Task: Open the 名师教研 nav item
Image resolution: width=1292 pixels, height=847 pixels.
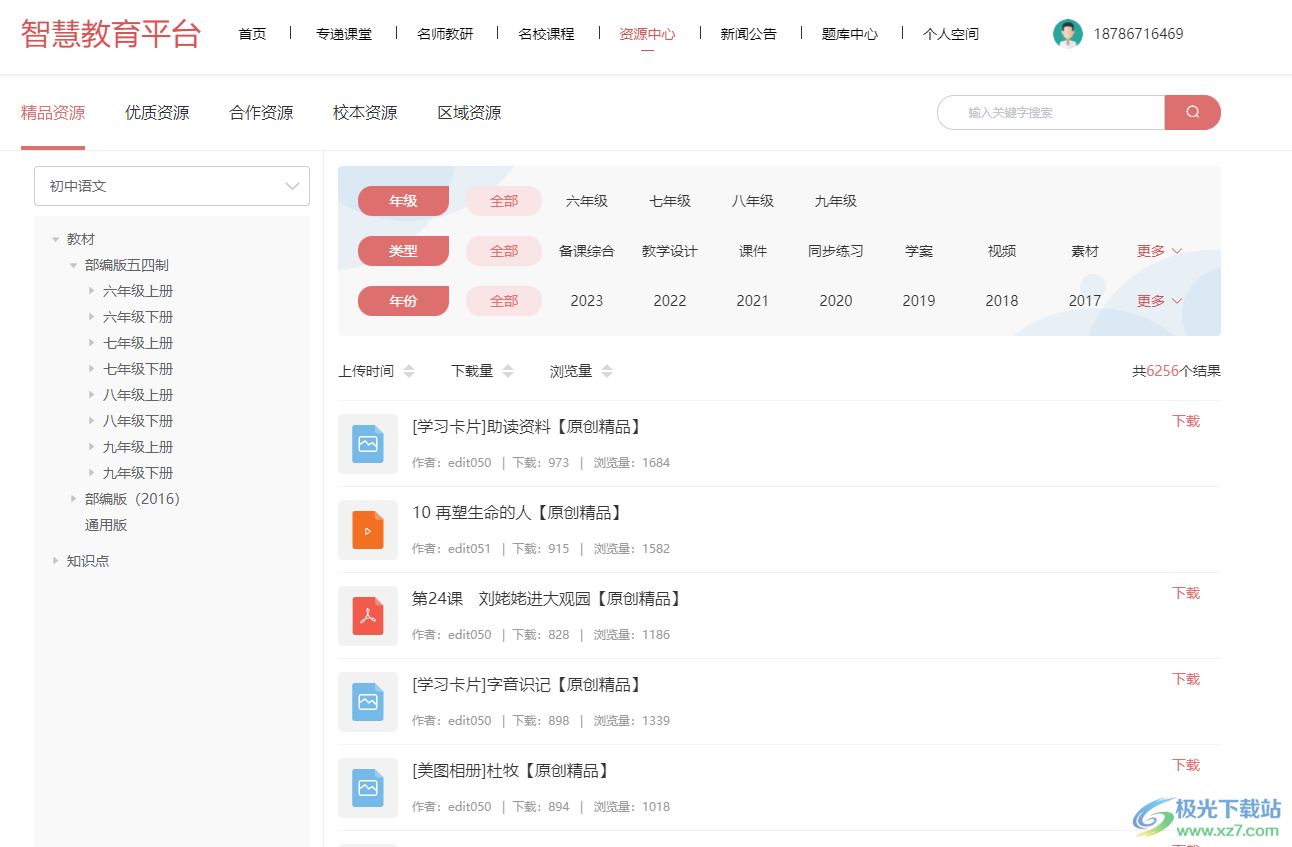Action: (x=445, y=34)
